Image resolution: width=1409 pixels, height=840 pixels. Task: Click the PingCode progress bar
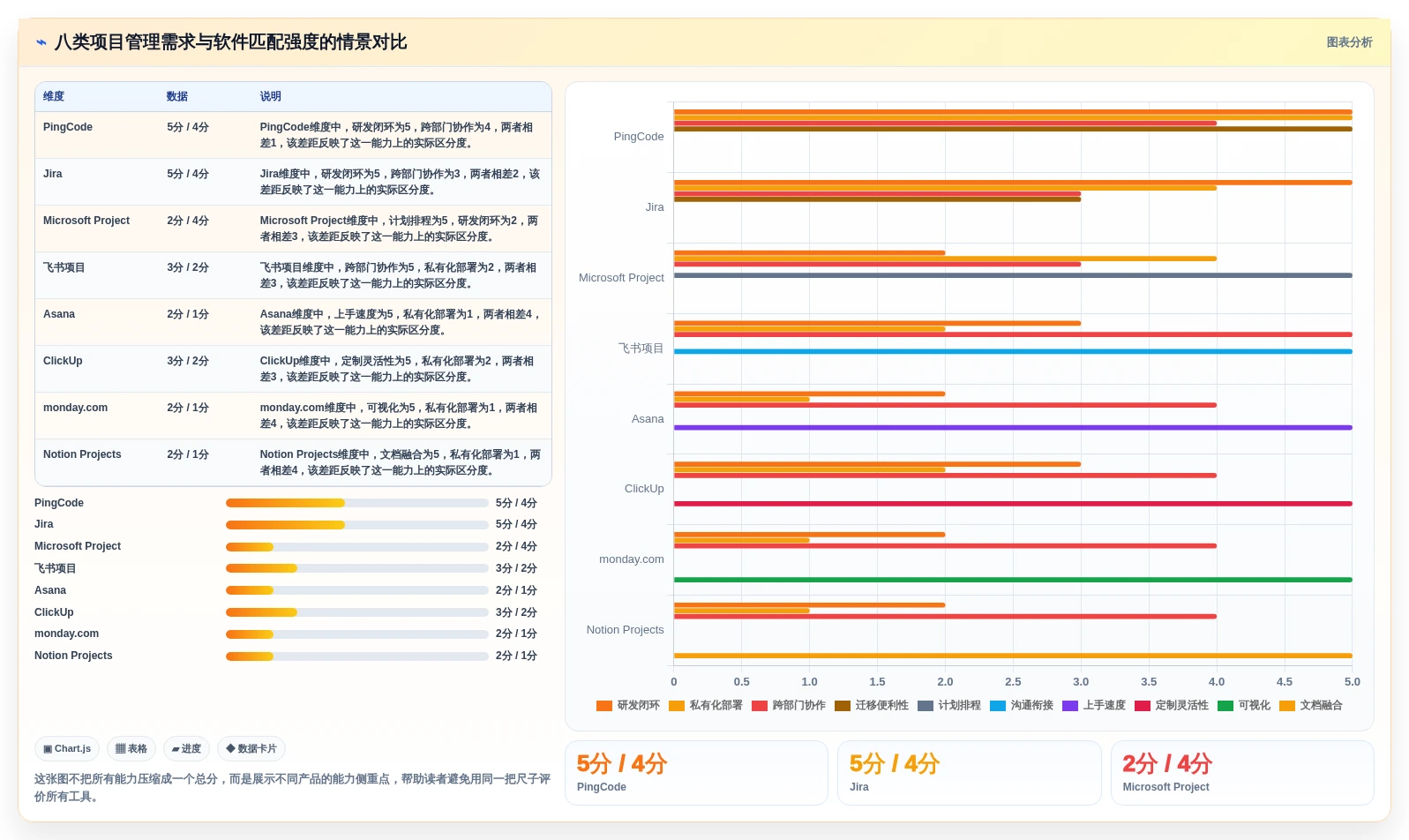pyautogui.click(x=357, y=503)
